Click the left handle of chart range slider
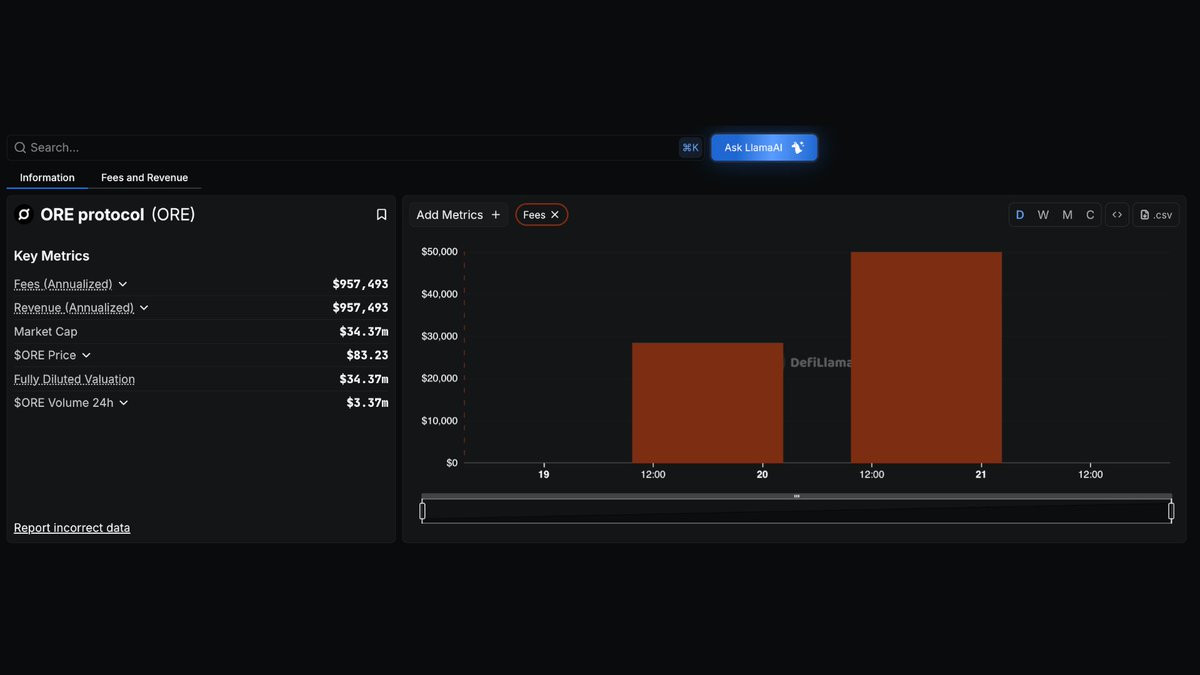The height and width of the screenshot is (675, 1200). 422,511
